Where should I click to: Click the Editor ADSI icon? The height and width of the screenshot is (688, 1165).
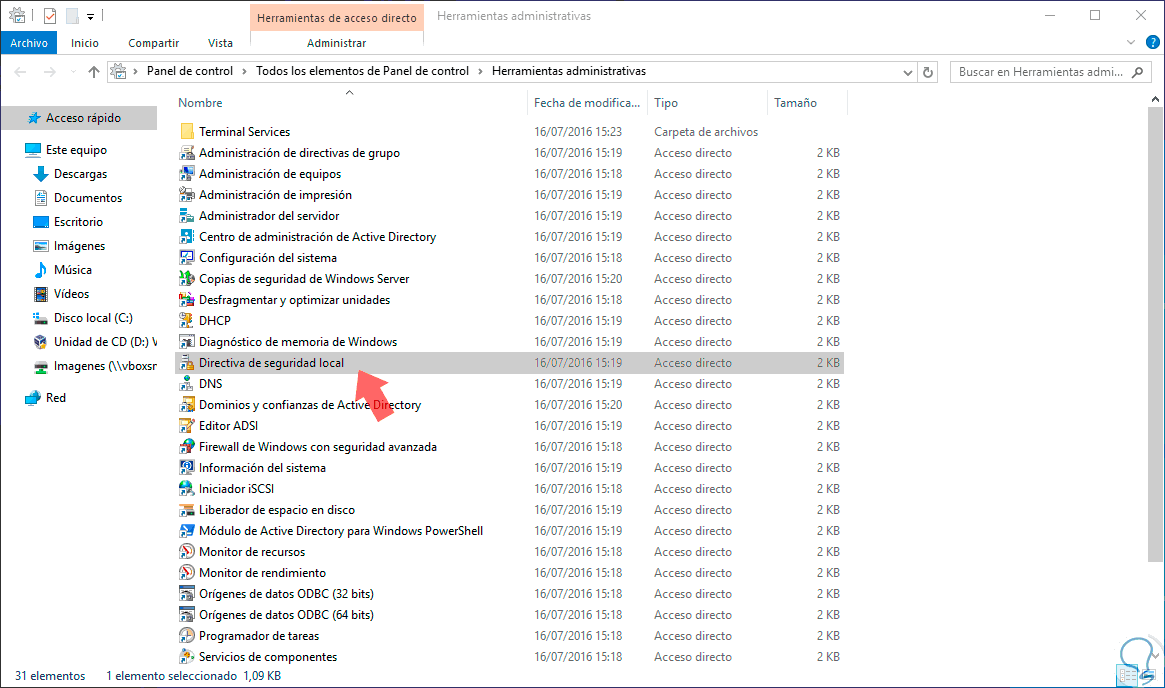tap(186, 425)
